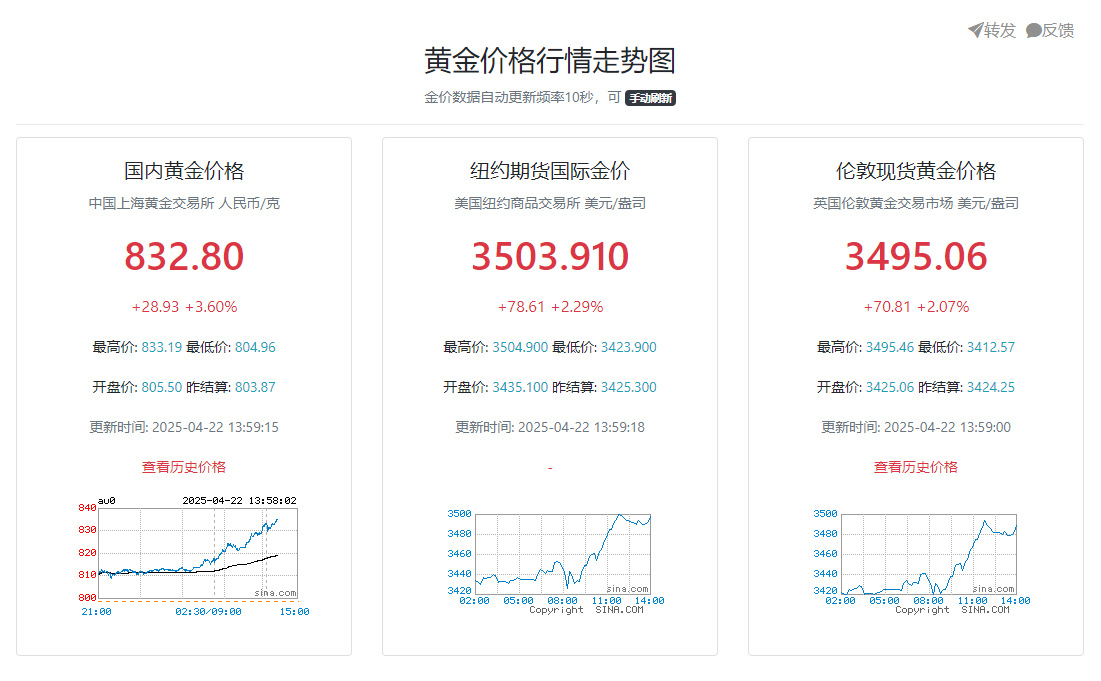
Task: Click the 开盘价 value 3435.100
Action: pyautogui.click(x=520, y=387)
